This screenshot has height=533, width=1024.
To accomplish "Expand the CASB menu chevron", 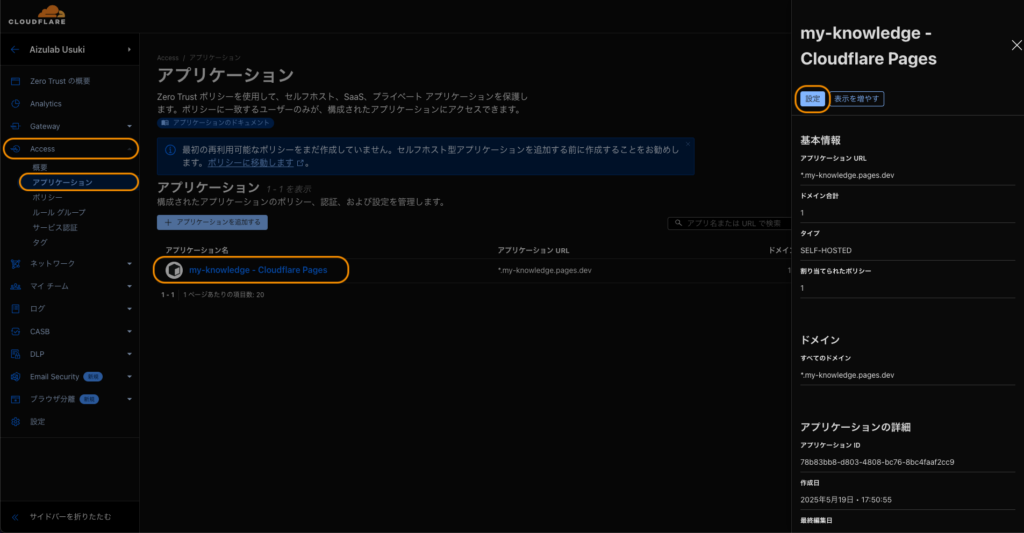I will (x=129, y=332).
